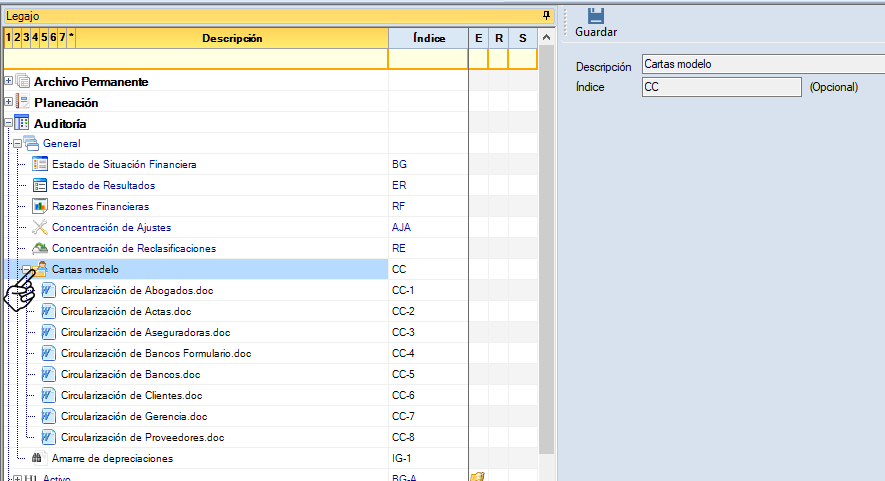Screen dimensions: 885x481
Task: Click the Estado de Resultados icon
Action: (x=40, y=185)
